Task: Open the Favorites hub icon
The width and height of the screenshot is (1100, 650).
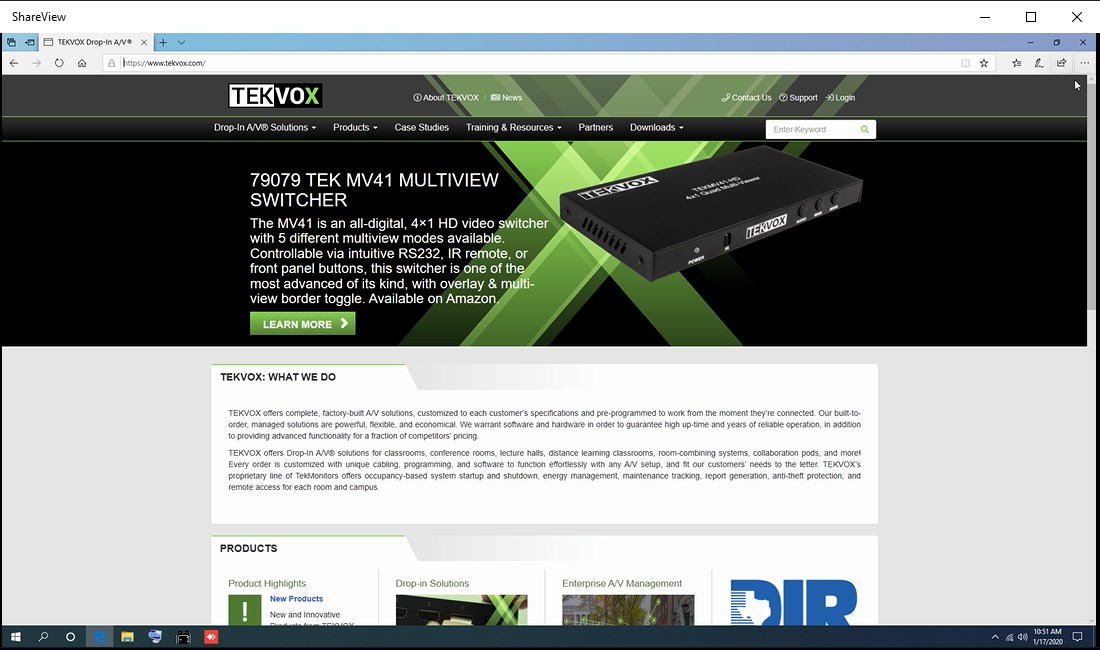Action: pos(1017,63)
